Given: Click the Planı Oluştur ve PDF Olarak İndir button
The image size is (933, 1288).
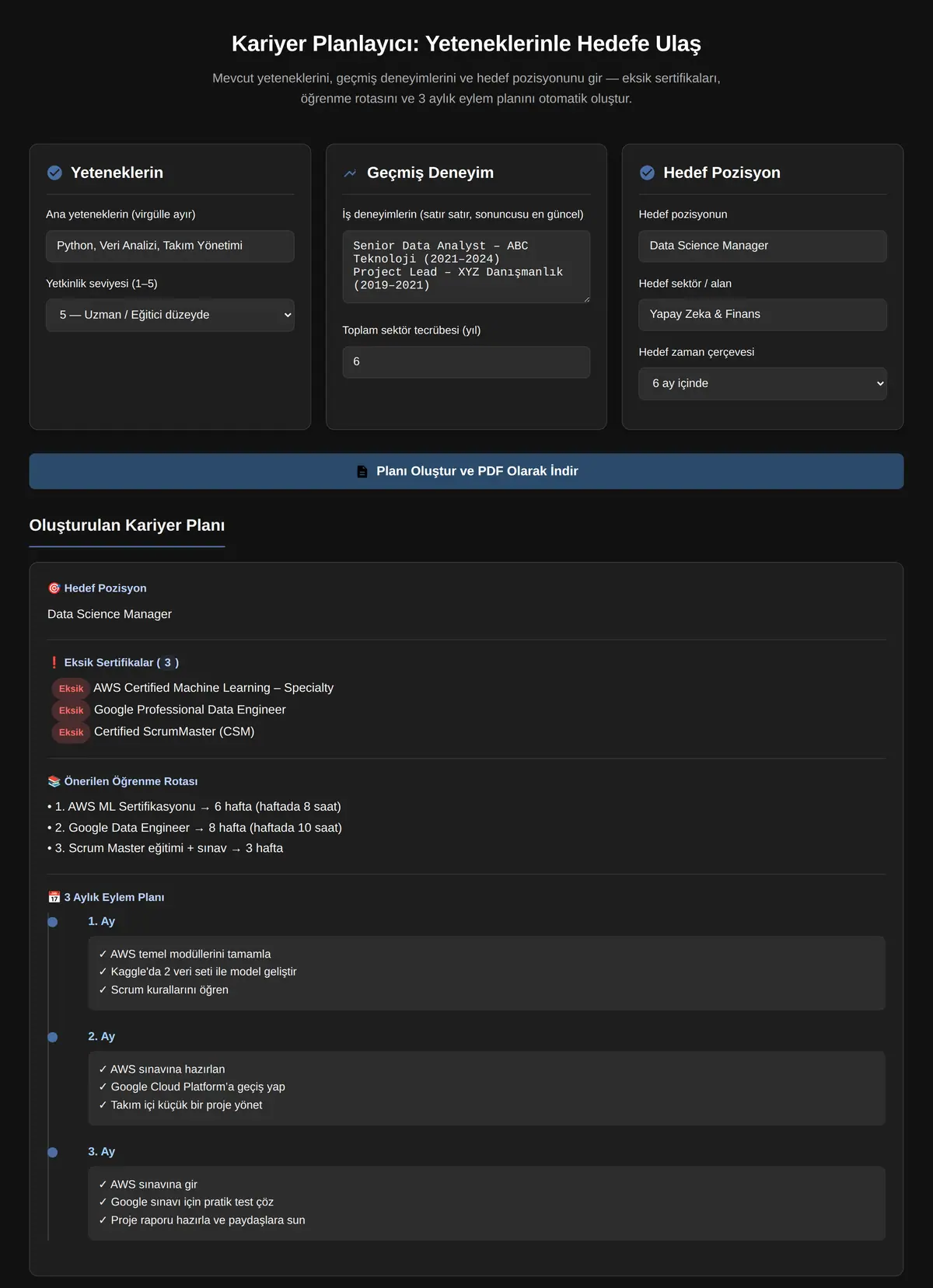Looking at the screenshot, I should [x=466, y=471].
